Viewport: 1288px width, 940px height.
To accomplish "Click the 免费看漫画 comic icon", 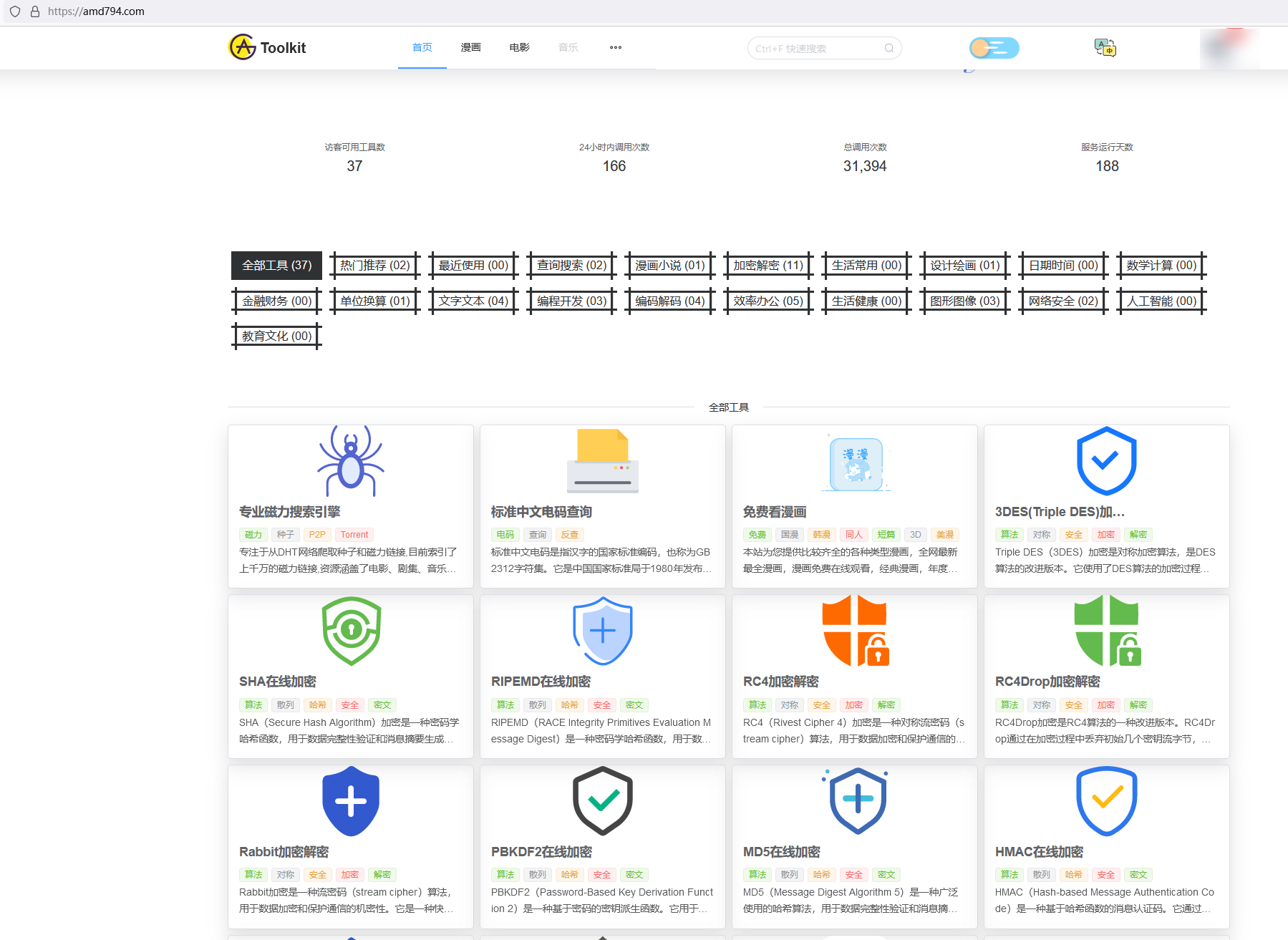I will coord(855,464).
